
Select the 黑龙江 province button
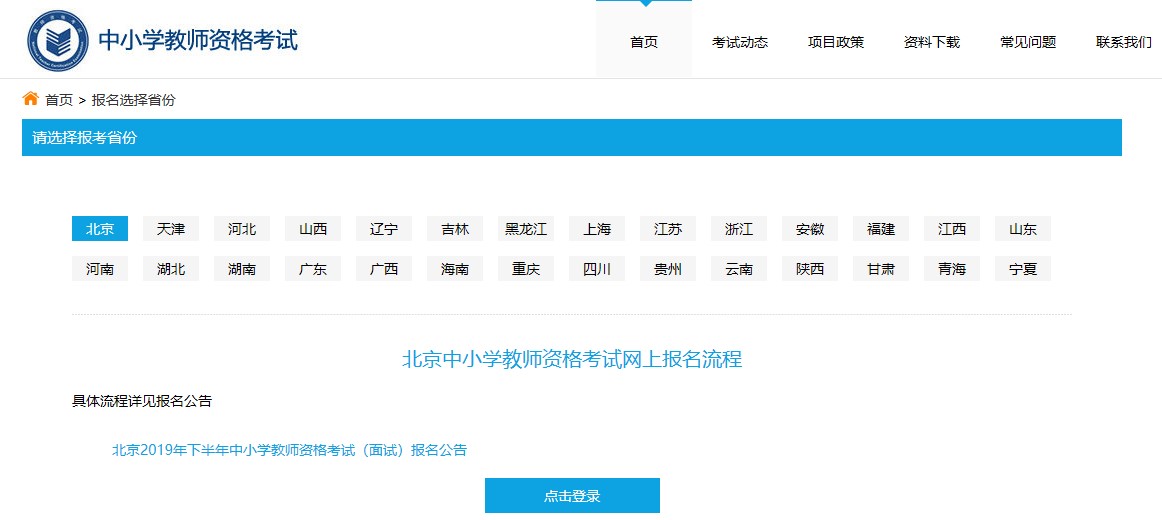526,229
